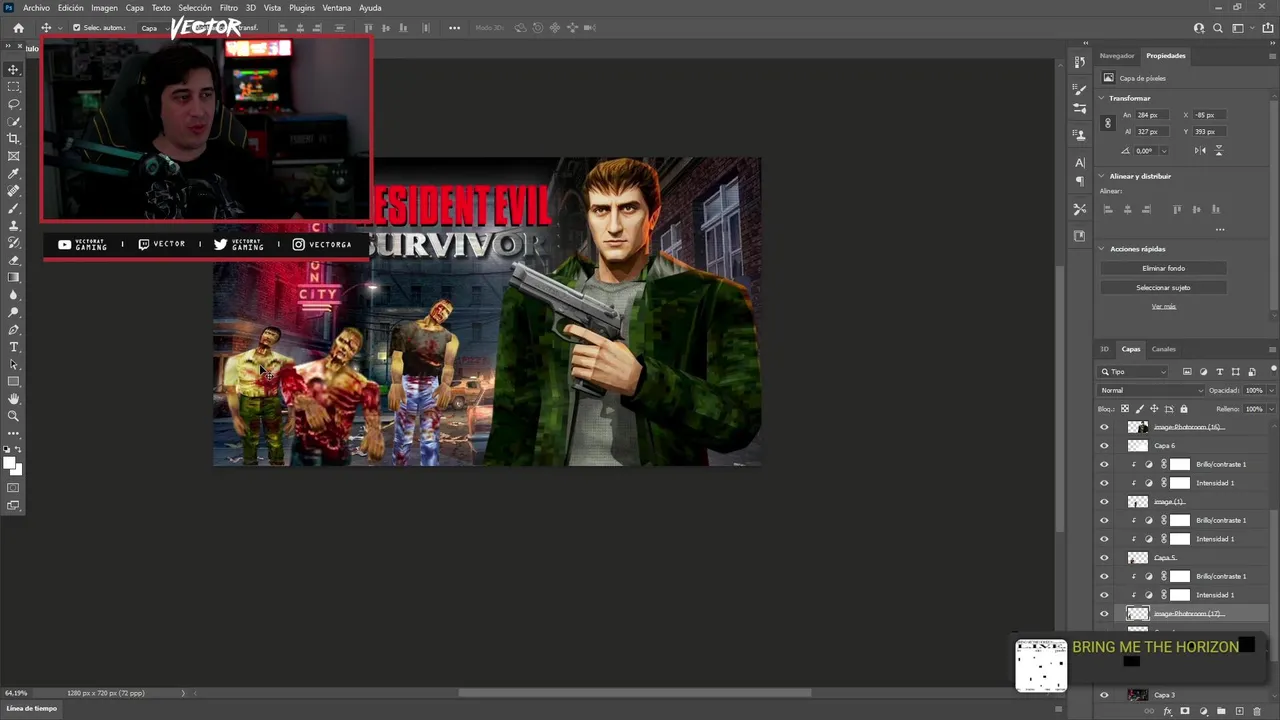Filter layers by text type
This screenshot has width=1280, height=720.
tap(1219, 372)
